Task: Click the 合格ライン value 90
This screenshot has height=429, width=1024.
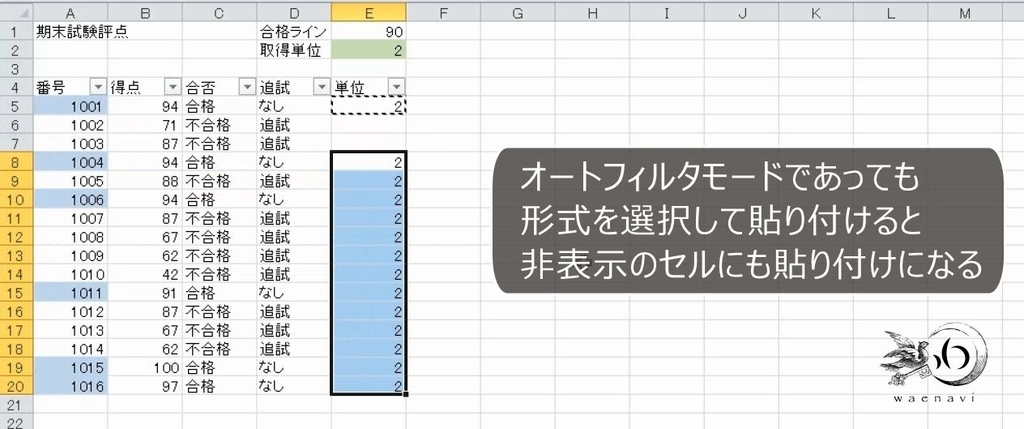Action: (x=368, y=31)
